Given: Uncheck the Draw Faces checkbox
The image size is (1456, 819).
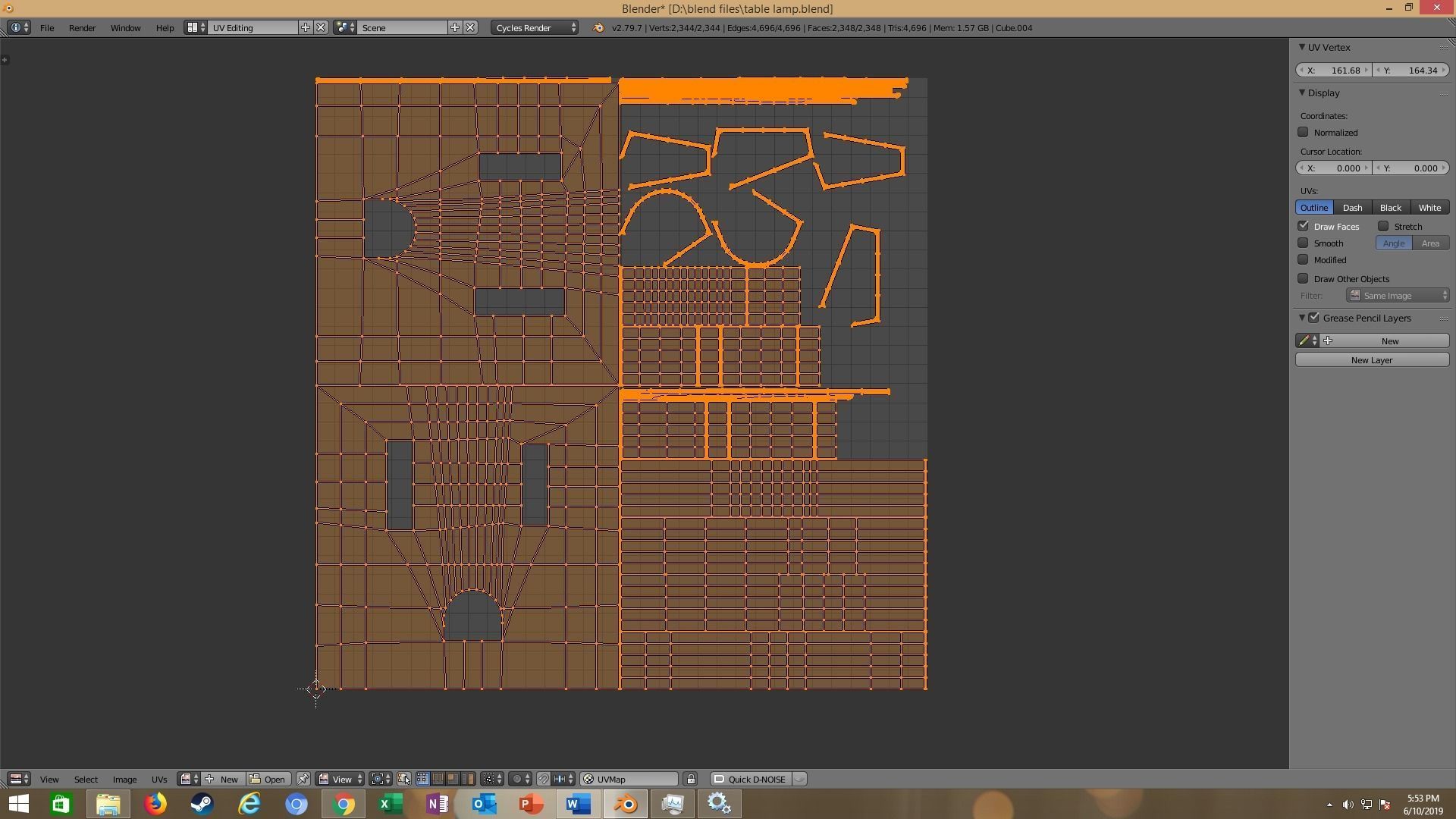Looking at the screenshot, I should (x=1303, y=227).
